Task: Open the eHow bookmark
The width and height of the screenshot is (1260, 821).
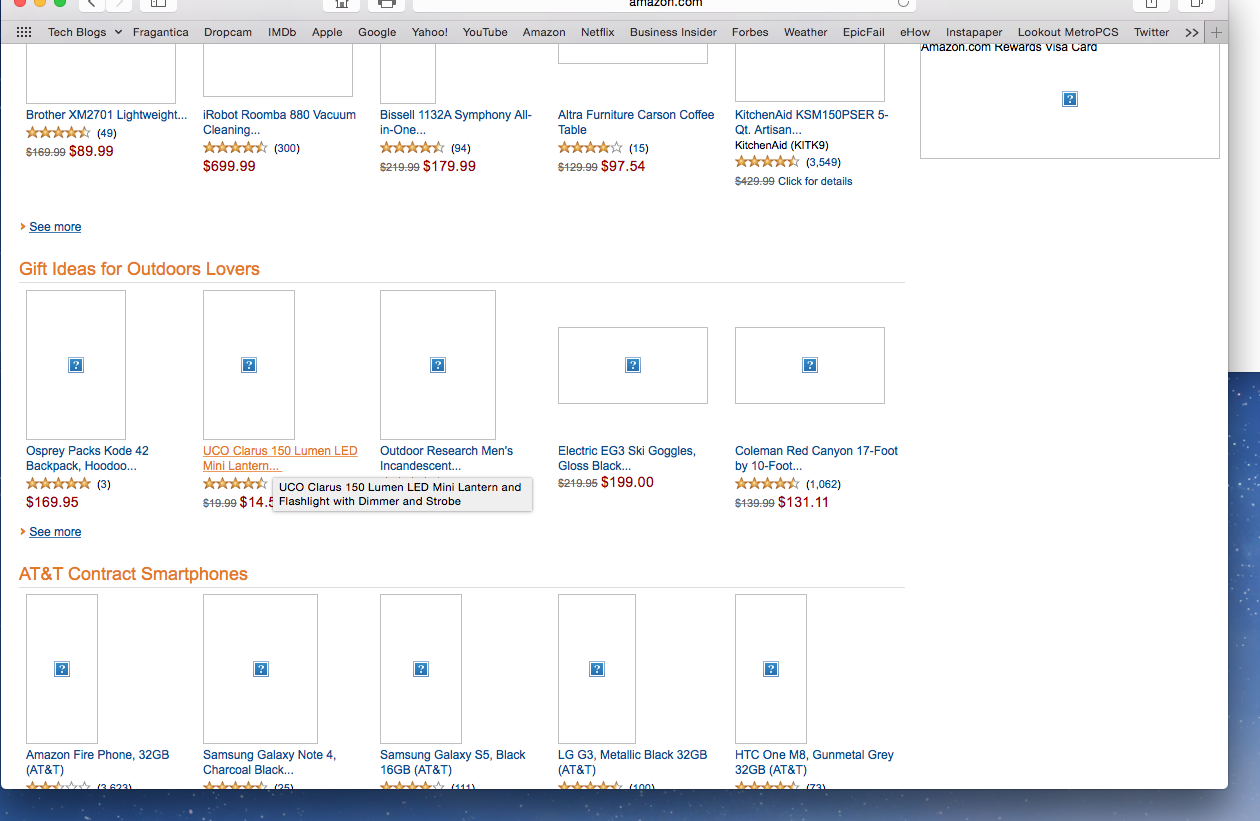Action: tap(915, 32)
